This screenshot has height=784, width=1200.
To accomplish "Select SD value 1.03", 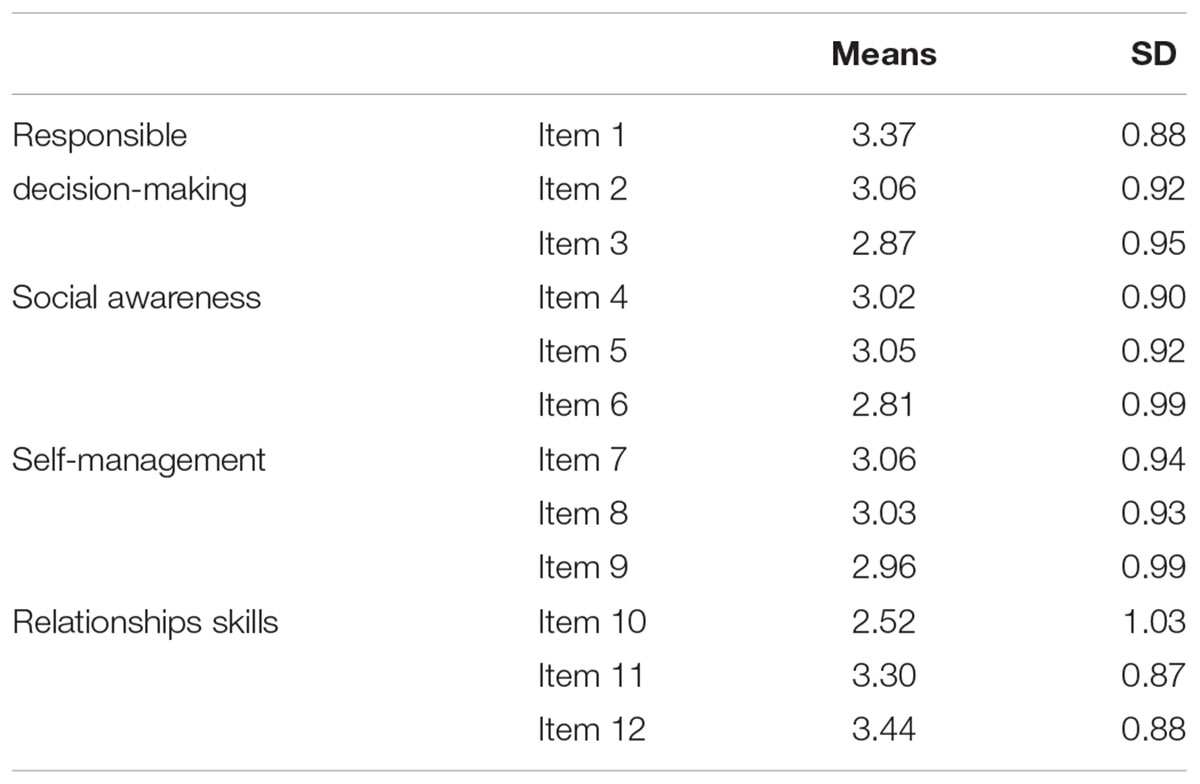I will tap(1153, 622).
